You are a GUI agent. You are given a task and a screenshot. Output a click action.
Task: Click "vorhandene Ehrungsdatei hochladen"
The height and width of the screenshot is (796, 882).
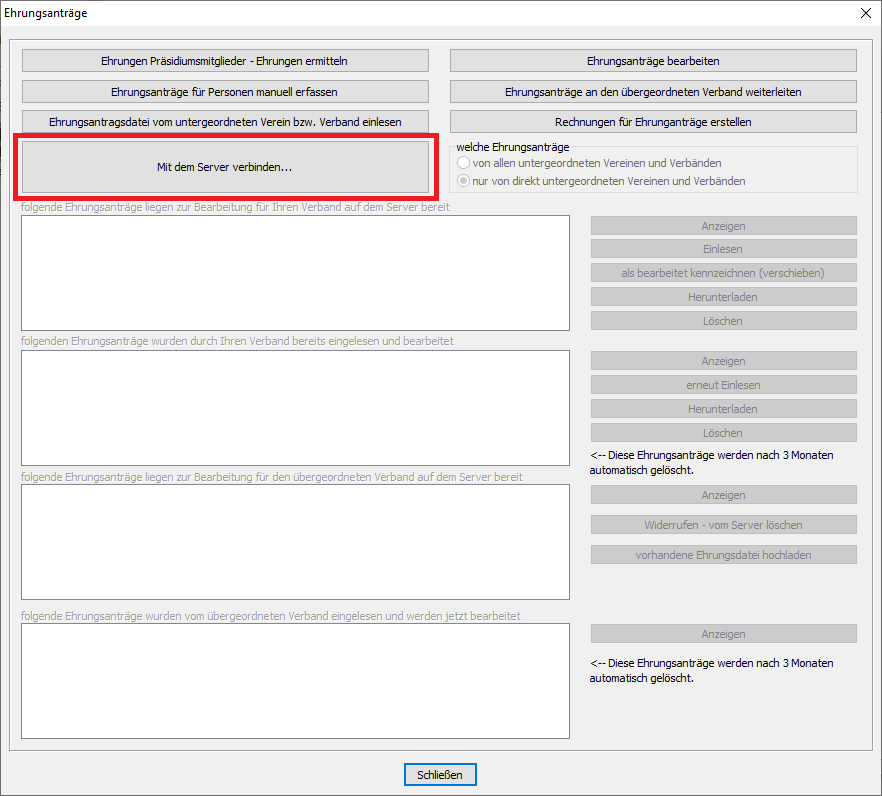pos(723,555)
